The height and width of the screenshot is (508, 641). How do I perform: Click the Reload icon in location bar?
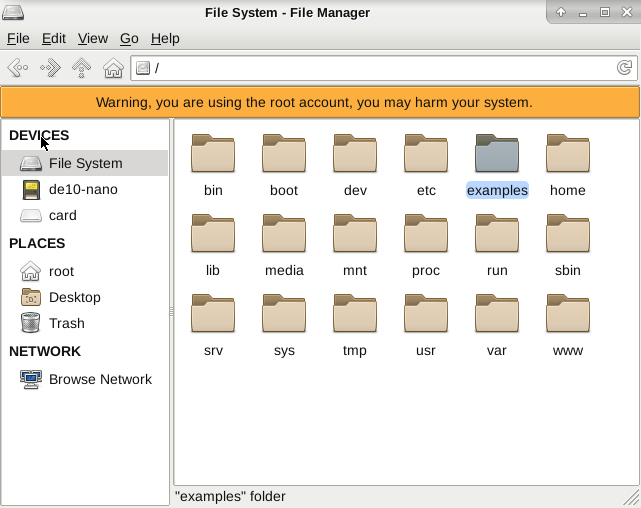click(624, 68)
